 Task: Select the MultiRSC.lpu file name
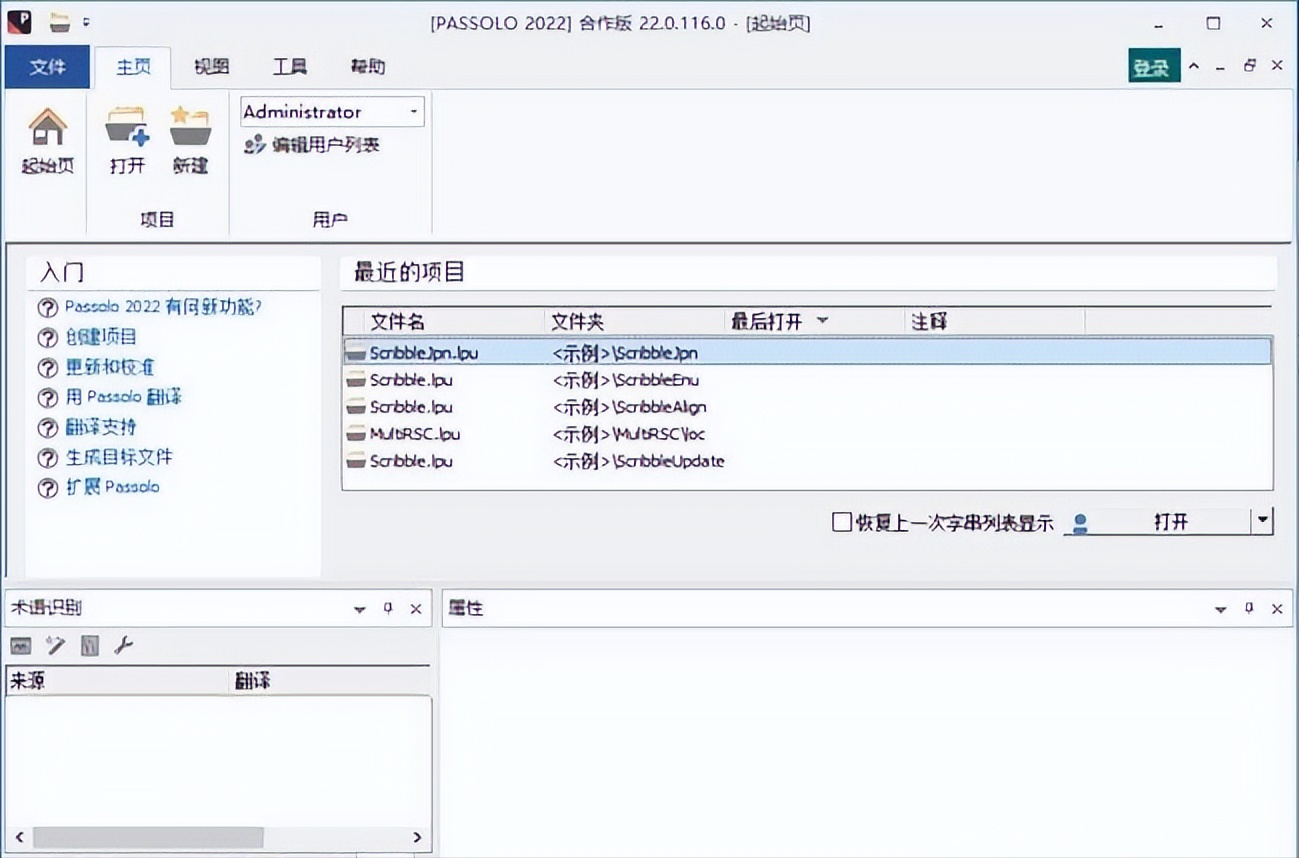pyautogui.click(x=415, y=434)
